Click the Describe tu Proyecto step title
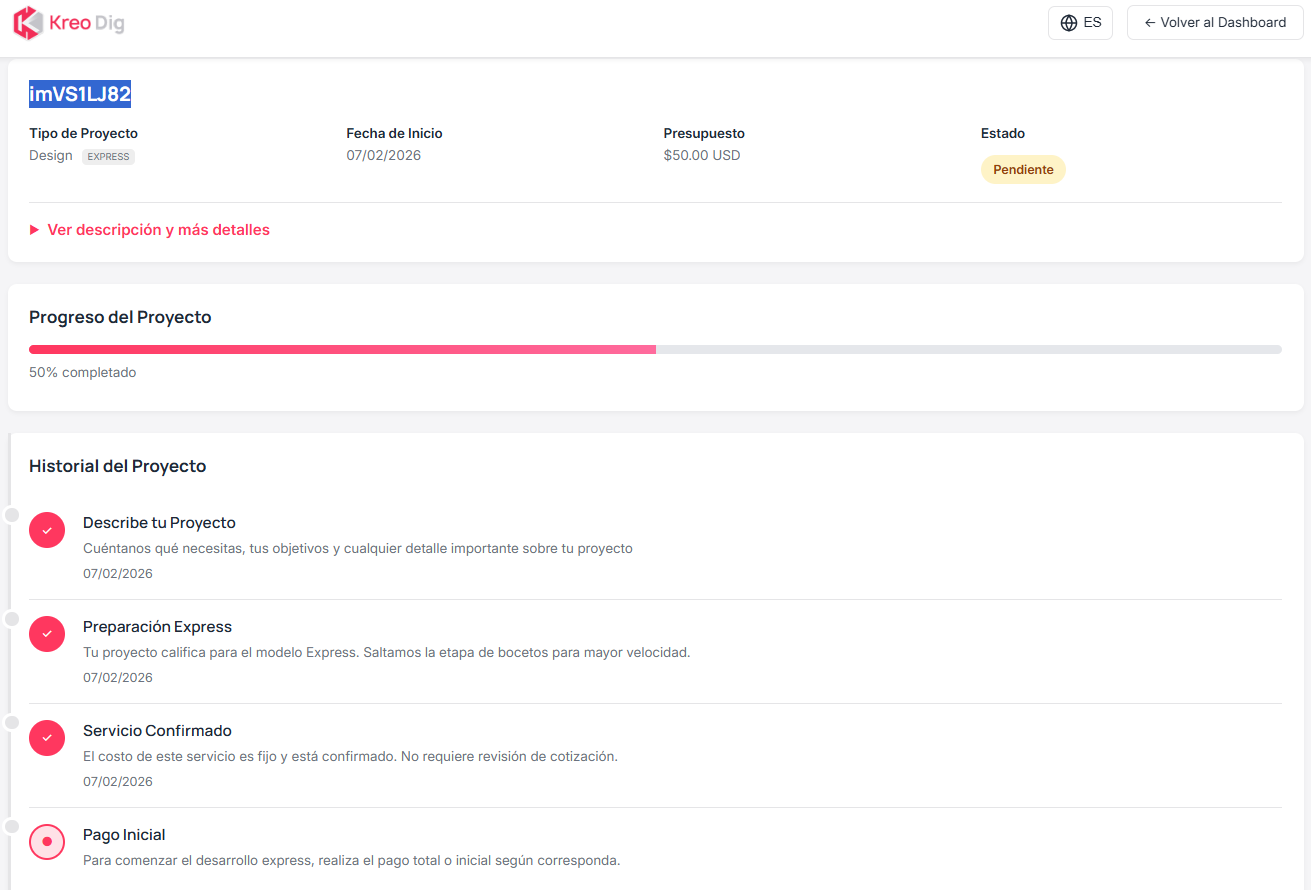This screenshot has height=890, width=1311. click(x=159, y=523)
